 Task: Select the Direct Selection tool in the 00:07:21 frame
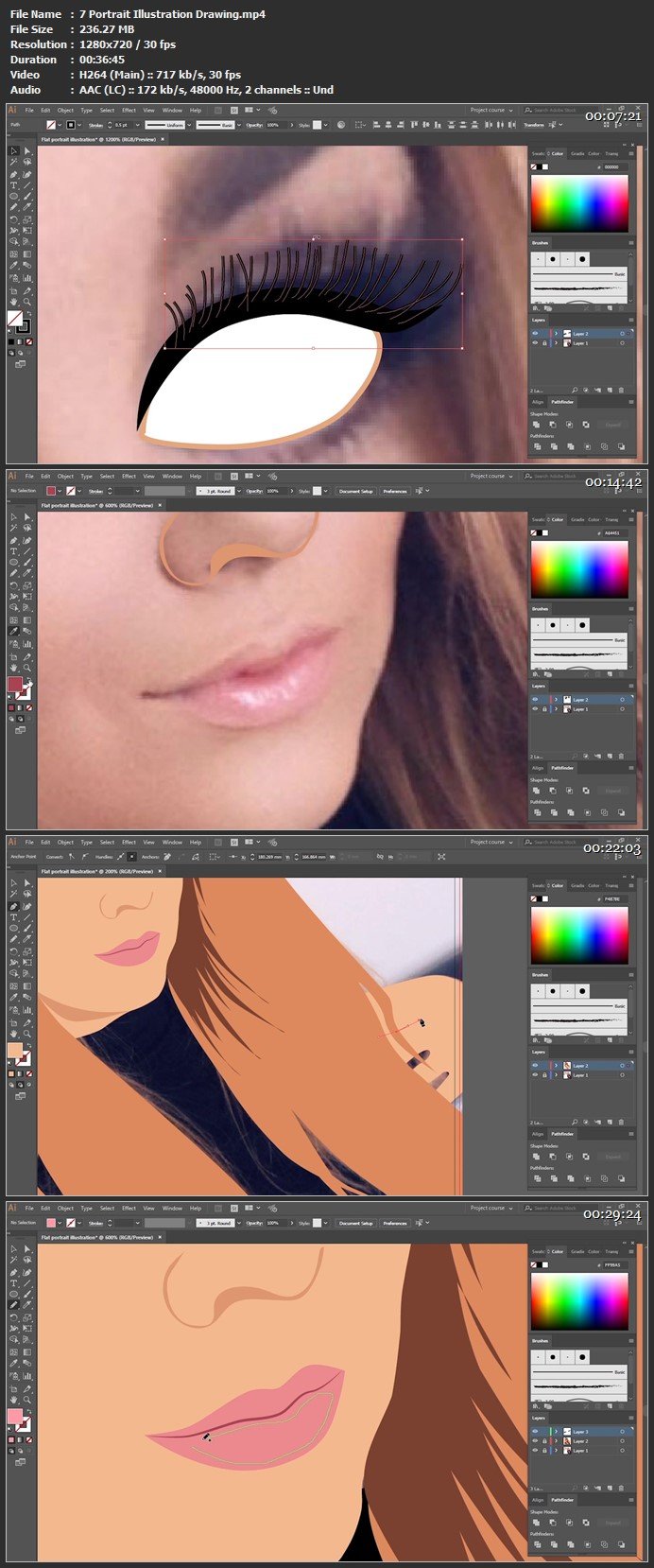tap(27, 151)
